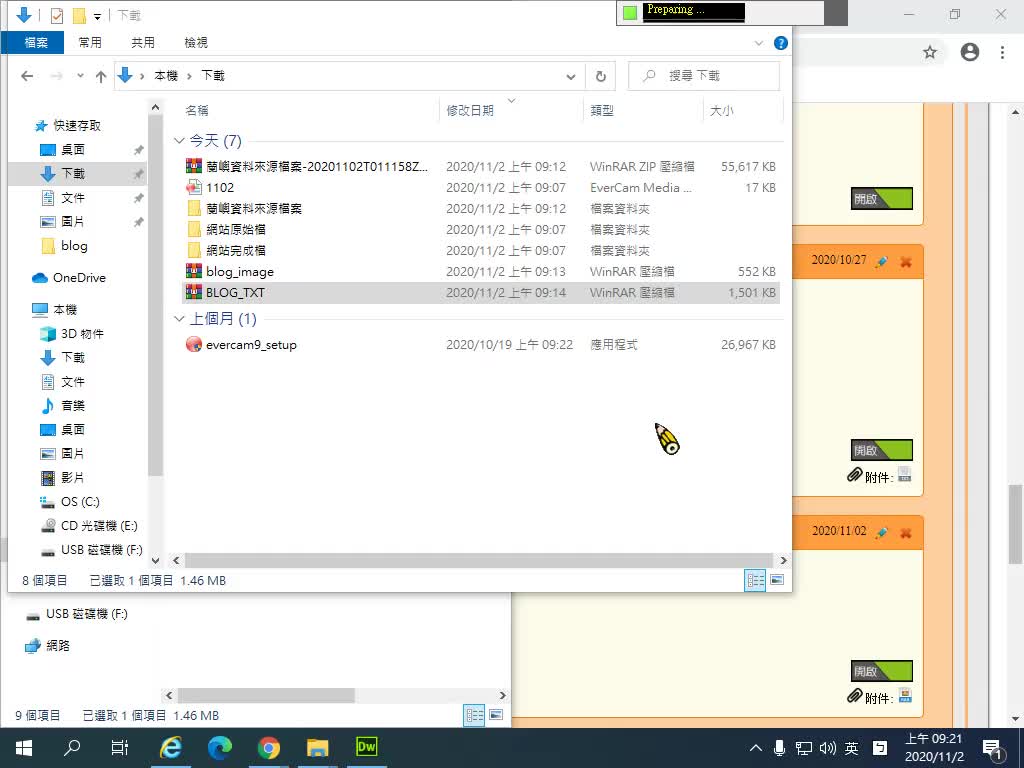
Task: Open the recent locations dropdown arrow
Action: pos(80,76)
